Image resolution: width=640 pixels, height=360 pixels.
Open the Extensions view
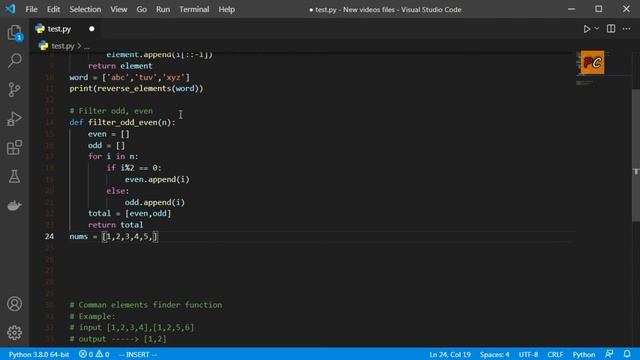pos(14,147)
